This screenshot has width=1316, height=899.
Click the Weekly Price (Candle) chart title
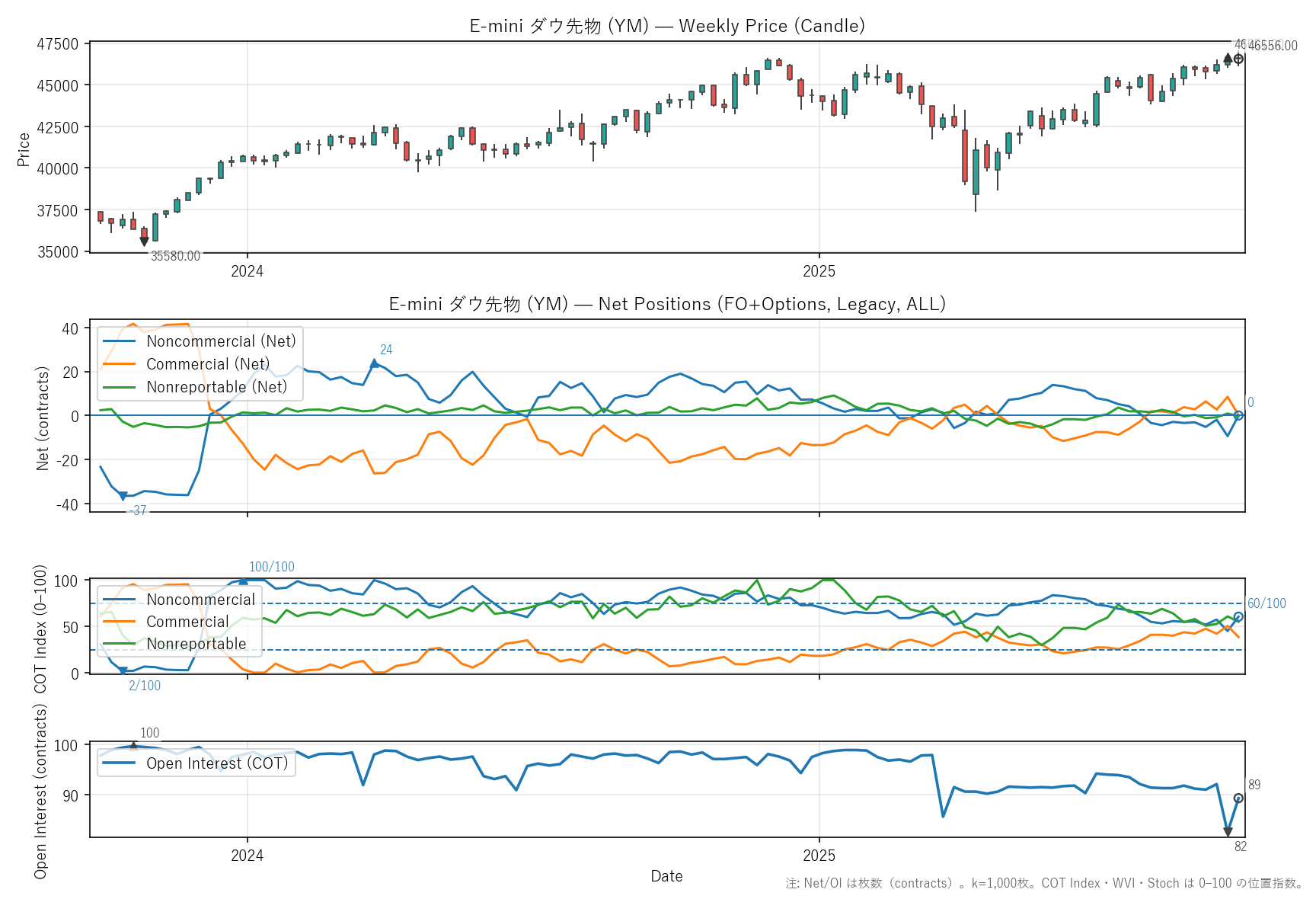[666, 26]
